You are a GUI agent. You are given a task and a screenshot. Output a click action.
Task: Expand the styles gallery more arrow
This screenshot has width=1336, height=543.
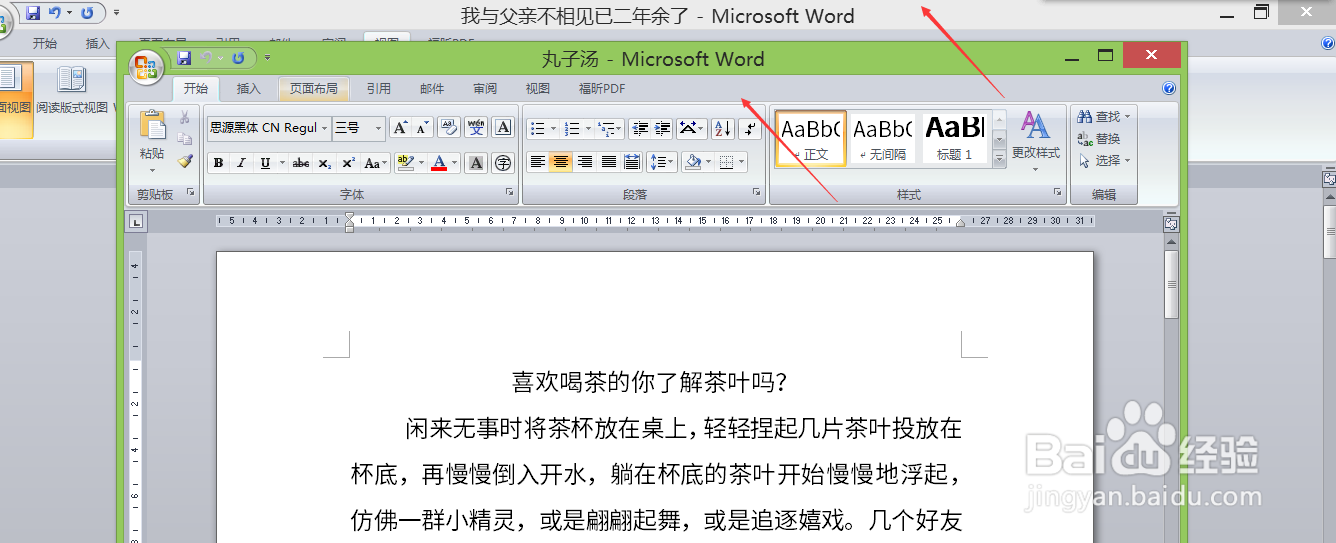(x=999, y=158)
